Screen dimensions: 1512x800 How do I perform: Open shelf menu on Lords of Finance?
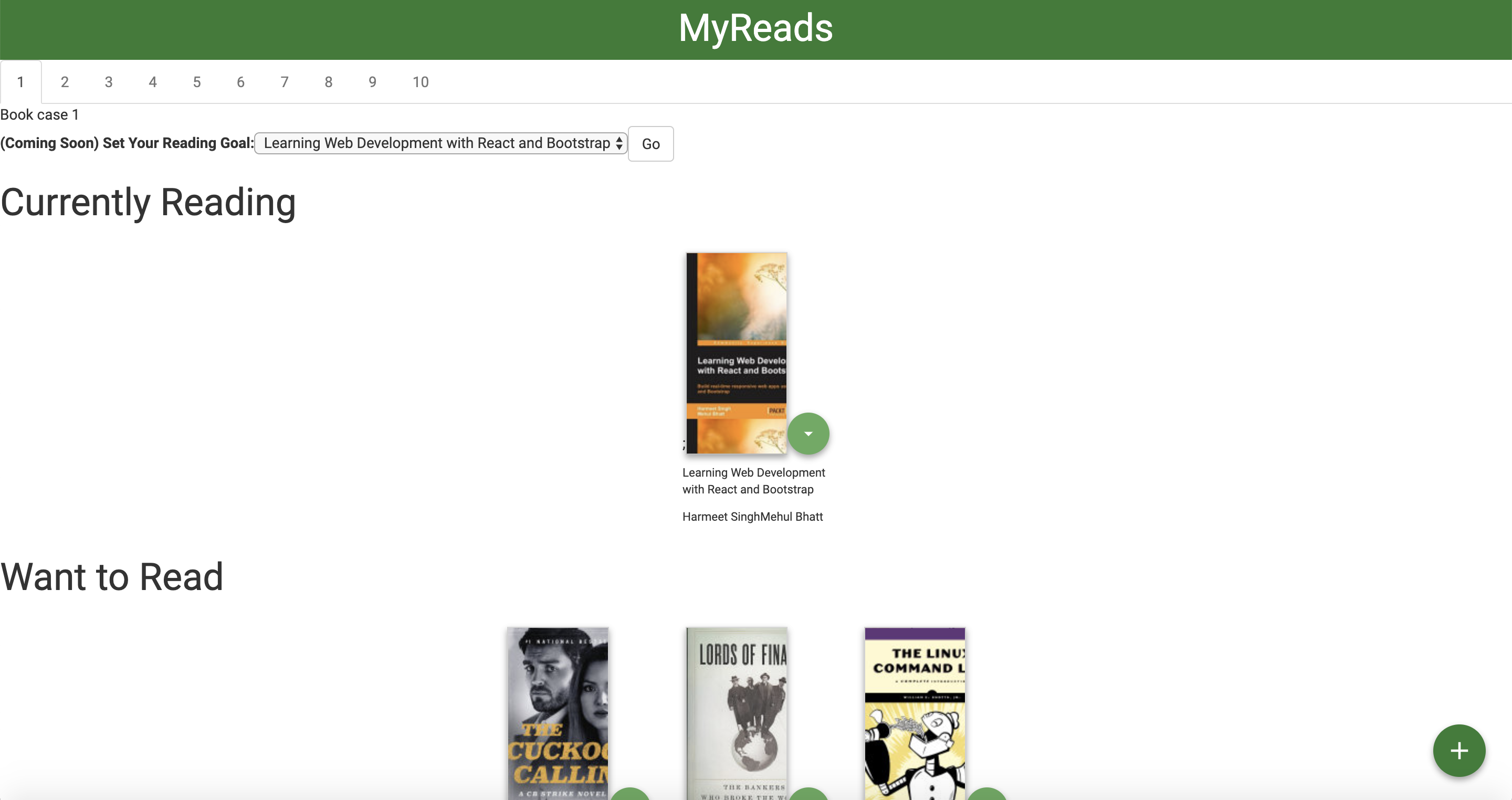click(x=808, y=794)
